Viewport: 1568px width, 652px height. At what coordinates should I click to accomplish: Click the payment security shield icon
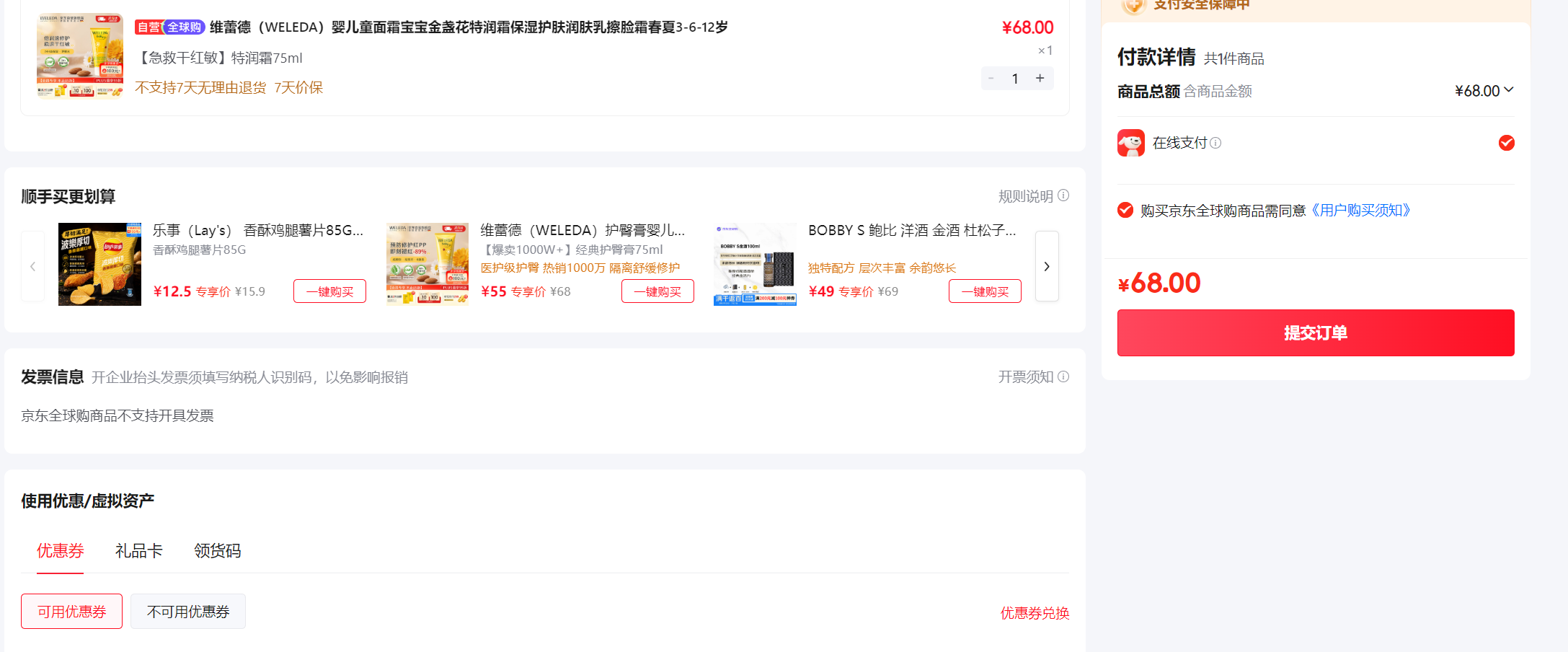coord(1133,6)
